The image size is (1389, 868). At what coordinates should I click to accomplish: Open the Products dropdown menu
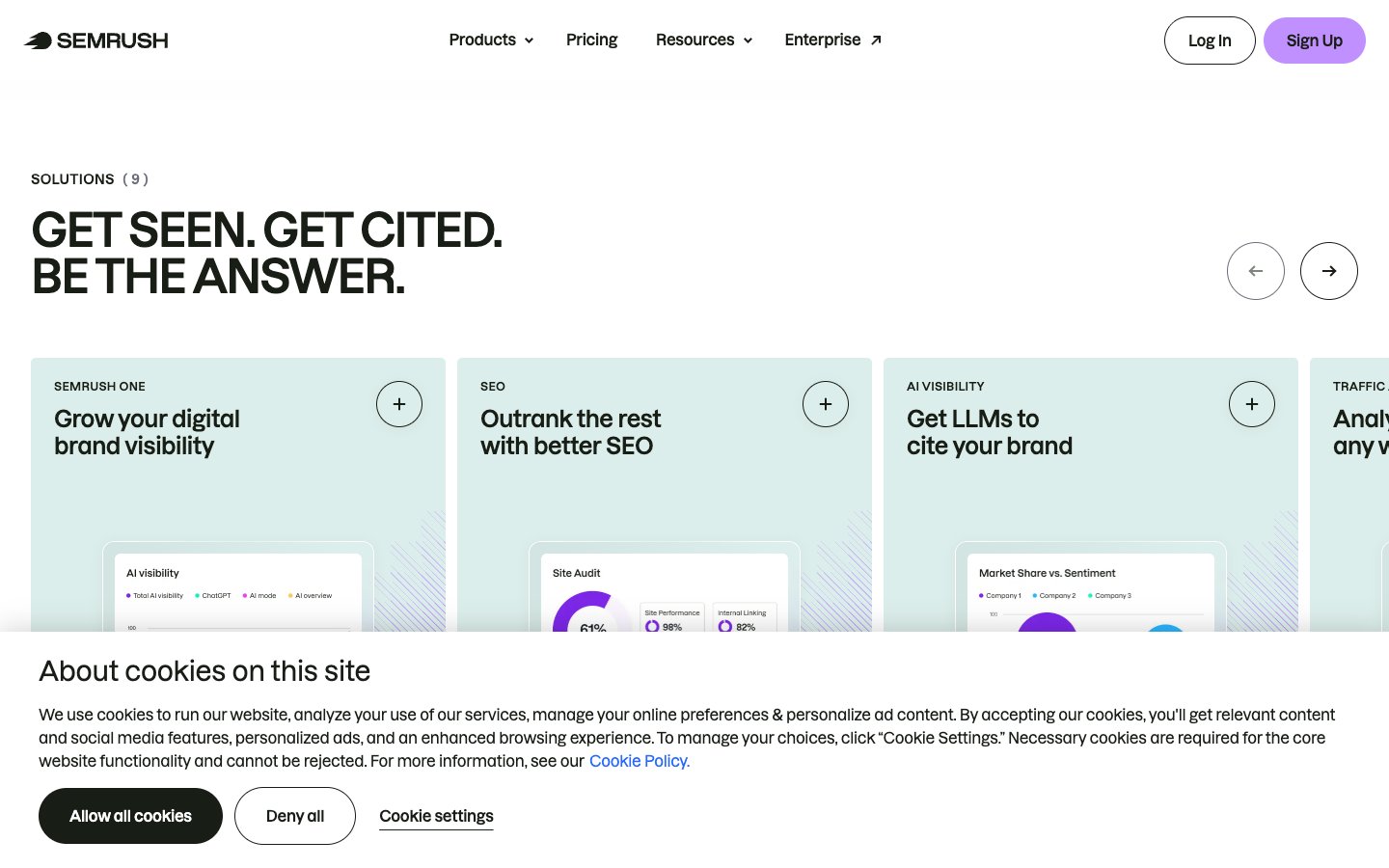tap(482, 40)
